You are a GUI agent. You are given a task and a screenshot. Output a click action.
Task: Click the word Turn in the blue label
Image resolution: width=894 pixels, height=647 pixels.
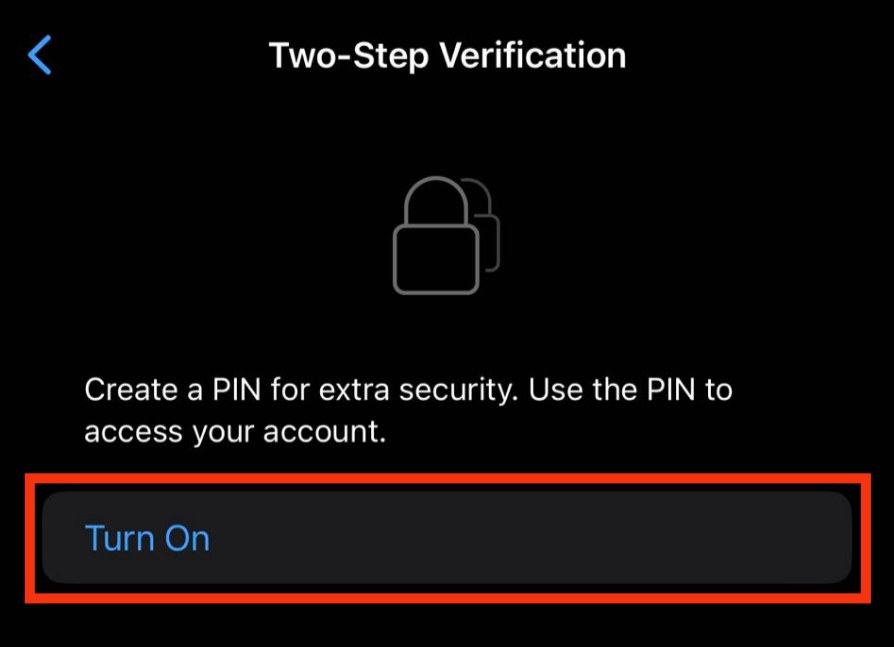point(120,538)
